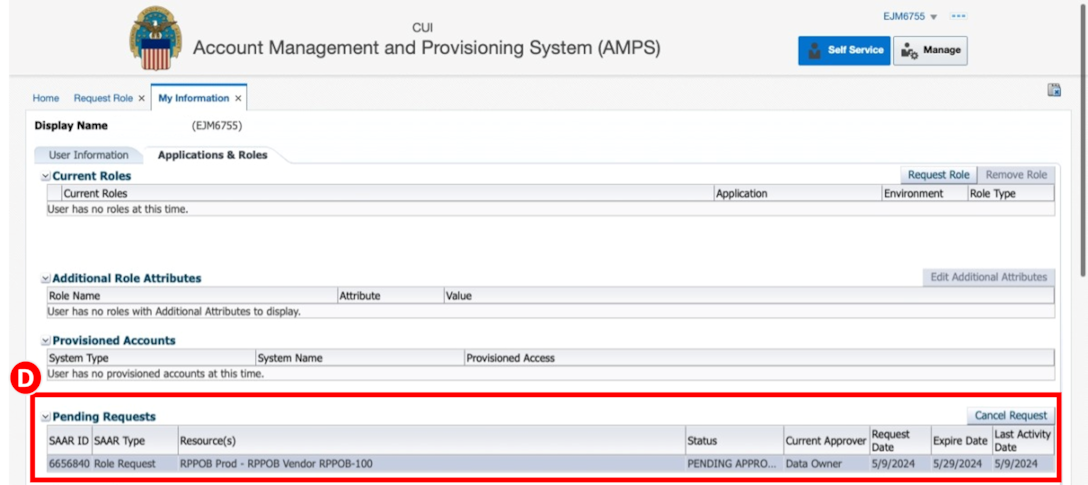Click the Expire Date column header
The image size is (1088, 485).
tap(961, 441)
